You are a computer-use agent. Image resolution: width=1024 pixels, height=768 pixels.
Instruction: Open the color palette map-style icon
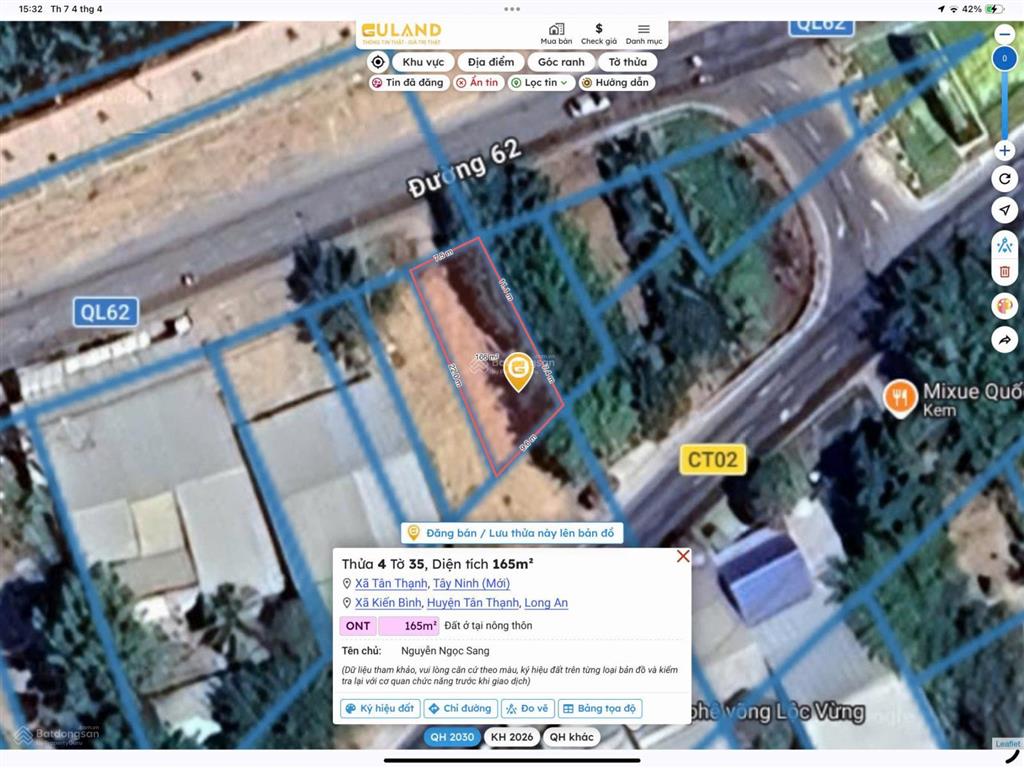[1004, 306]
